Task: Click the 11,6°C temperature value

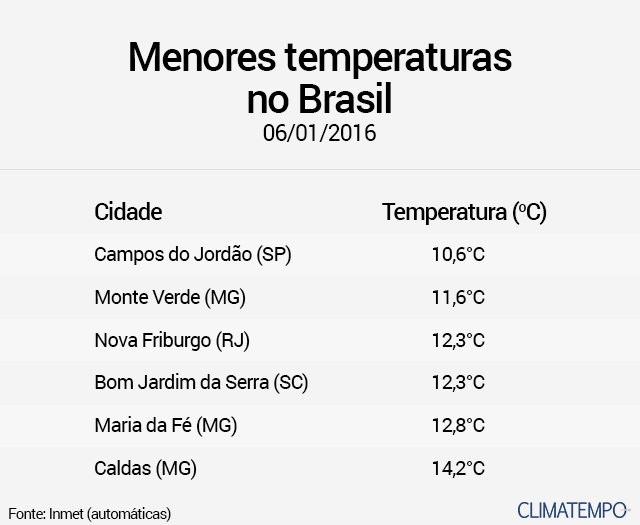Action: pos(458,298)
